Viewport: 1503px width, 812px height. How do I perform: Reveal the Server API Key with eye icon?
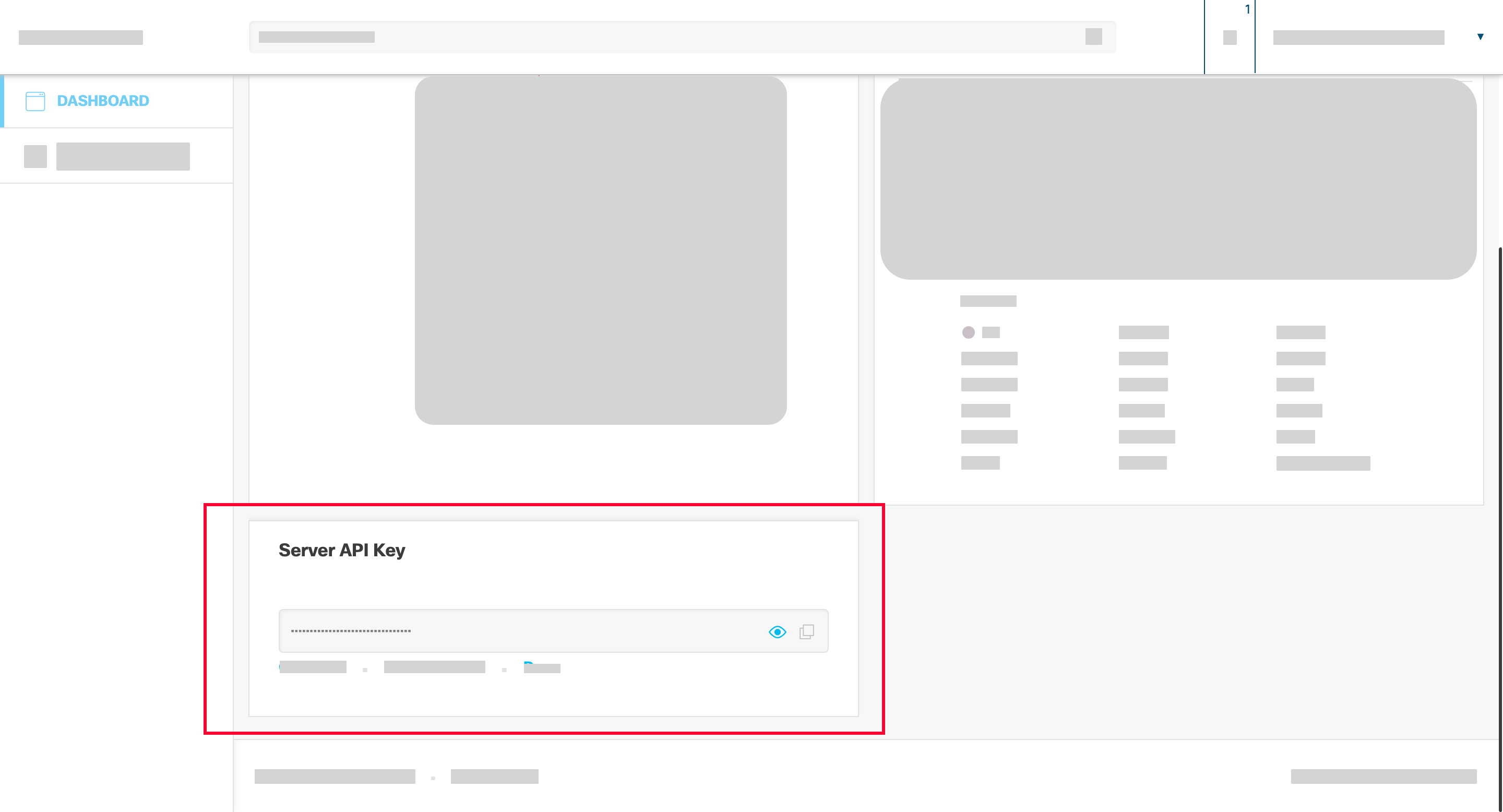(777, 632)
